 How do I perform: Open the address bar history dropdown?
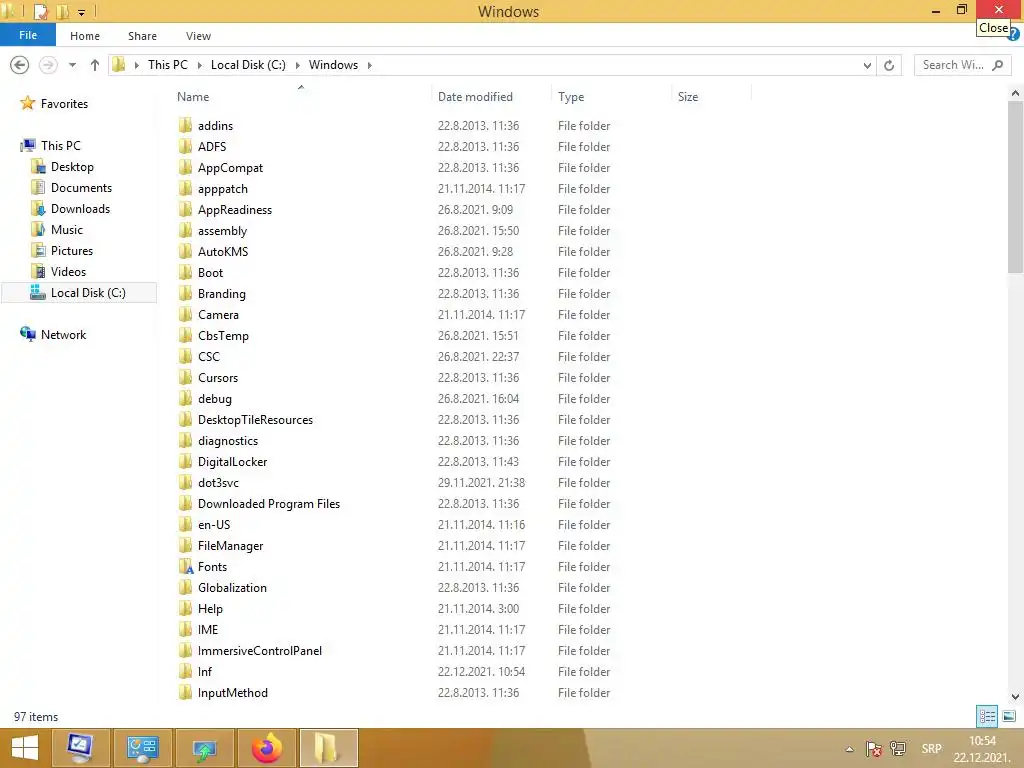pos(867,65)
